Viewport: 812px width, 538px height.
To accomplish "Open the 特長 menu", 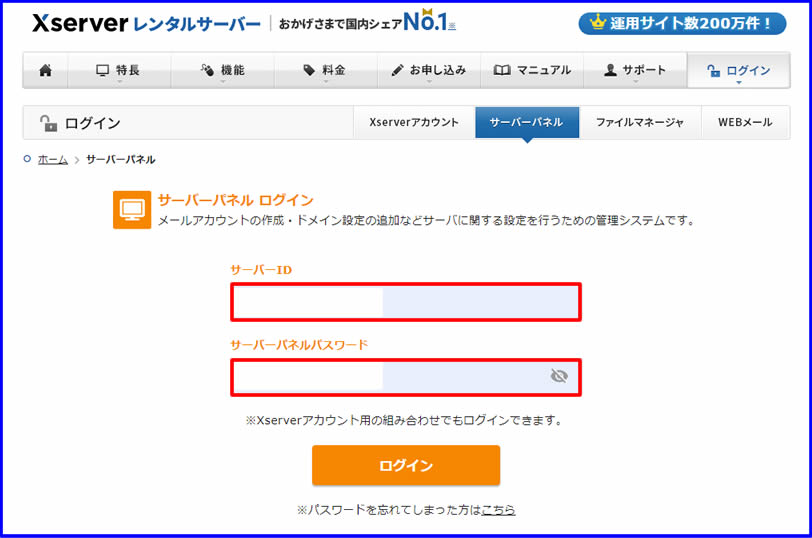I will click(x=119, y=70).
